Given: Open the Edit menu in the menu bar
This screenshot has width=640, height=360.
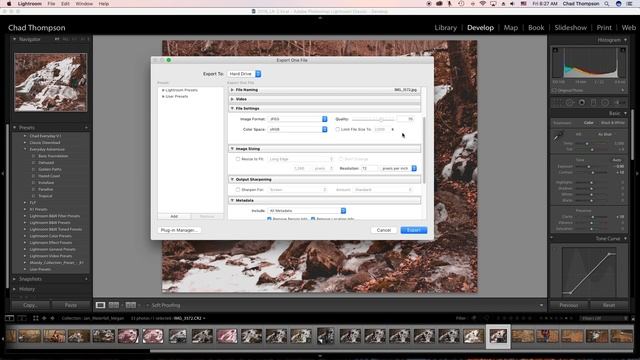Looking at the screenshot, I should click(x=65, y=4).
